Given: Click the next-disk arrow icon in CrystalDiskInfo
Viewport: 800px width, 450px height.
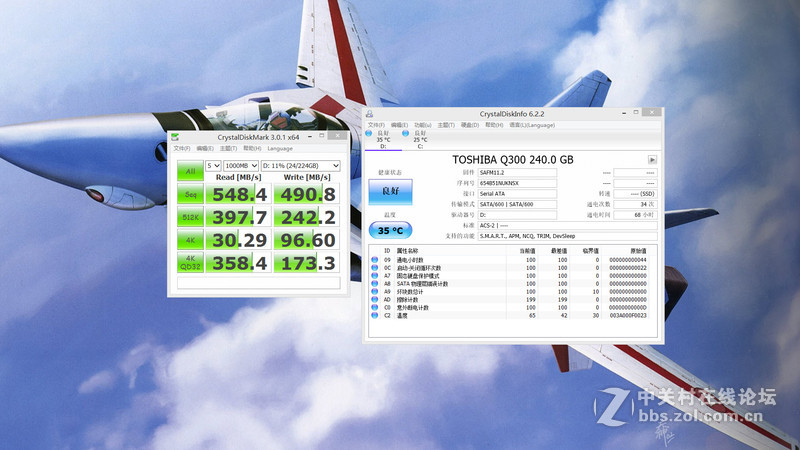Looking at the screenshot, I should pyautogui.click(x=652, y=160).
